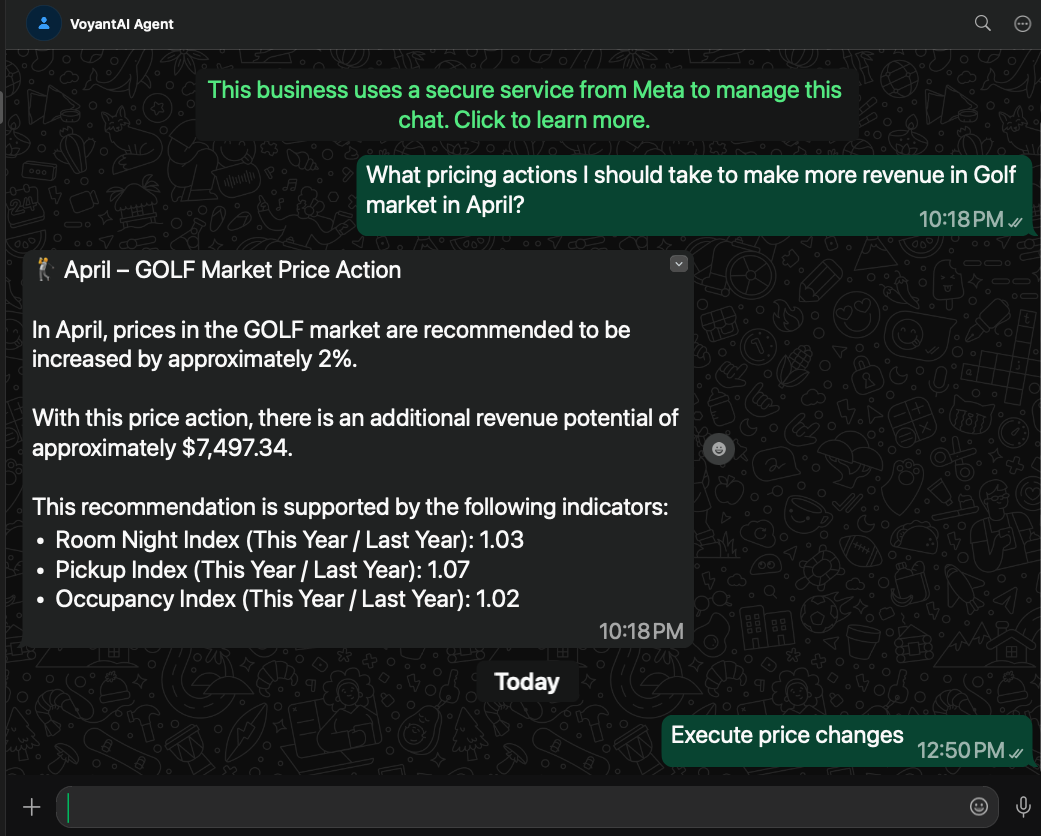Click the golfer emoji in the message title

[44, 270]
